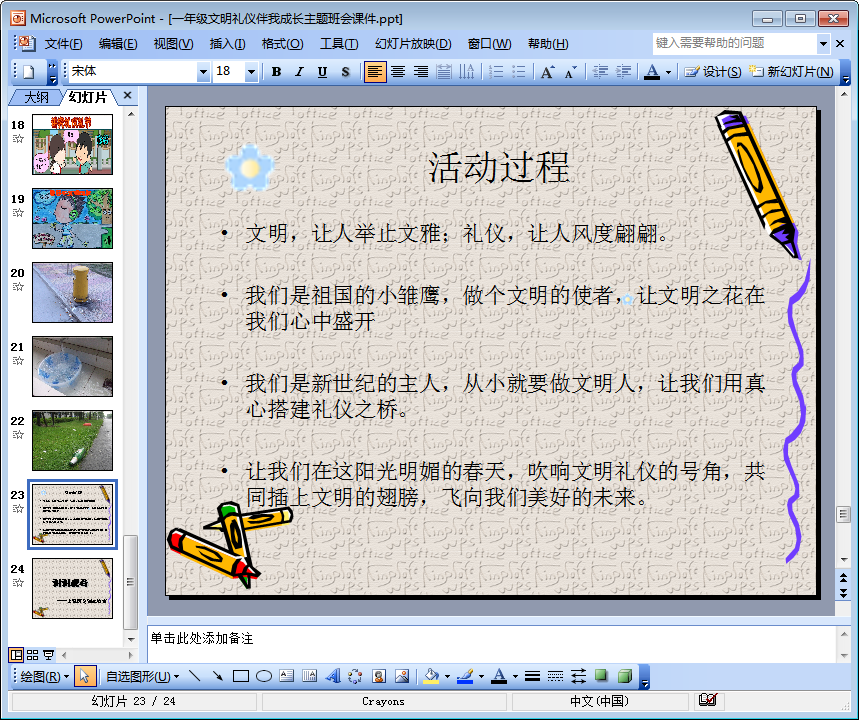Open the 视图(V) menu
This screenshot has width=859, height=720.
[x=173, y=44]
